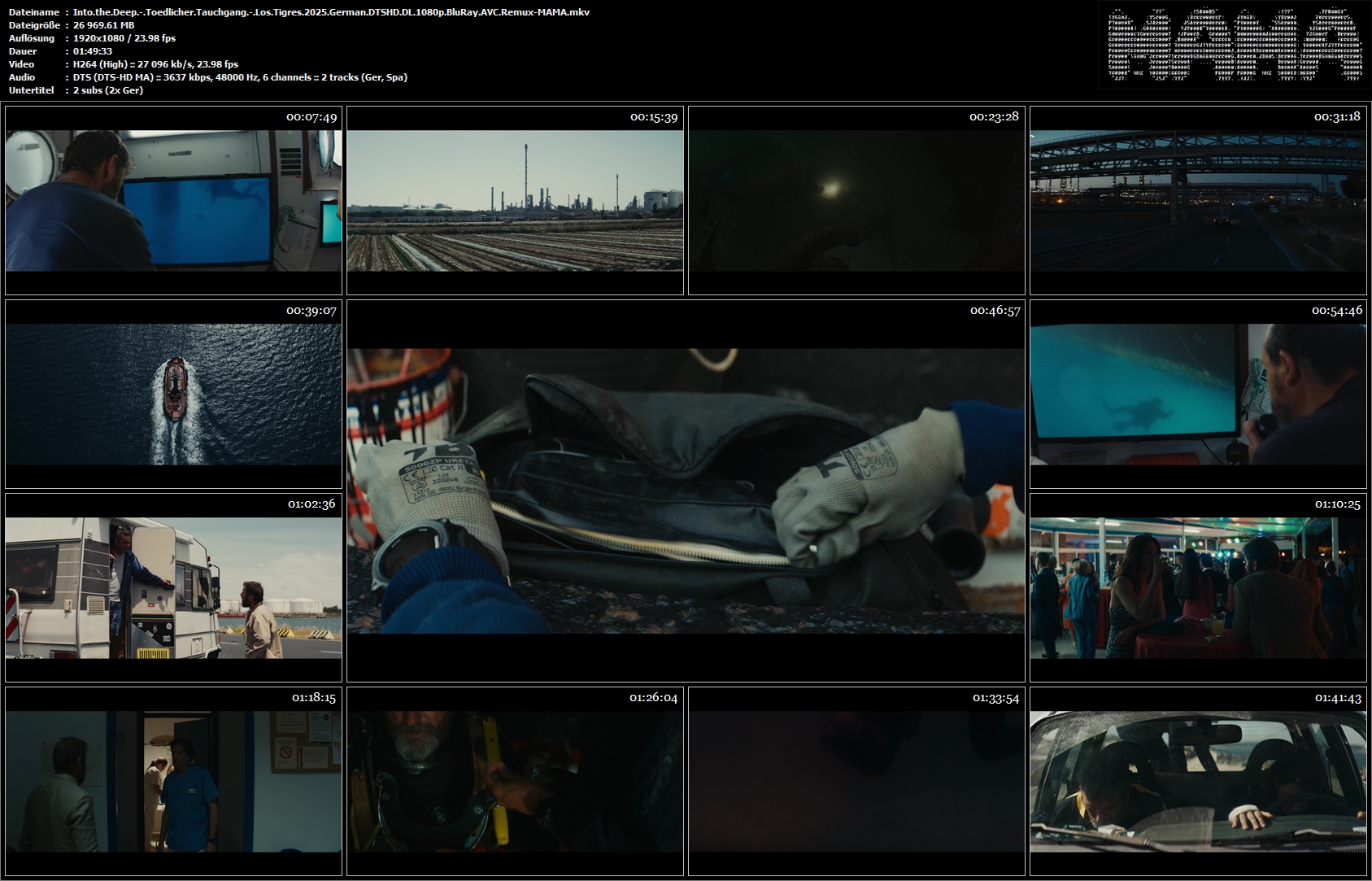Click the timestamp 01:02:36

pos(311,504)
